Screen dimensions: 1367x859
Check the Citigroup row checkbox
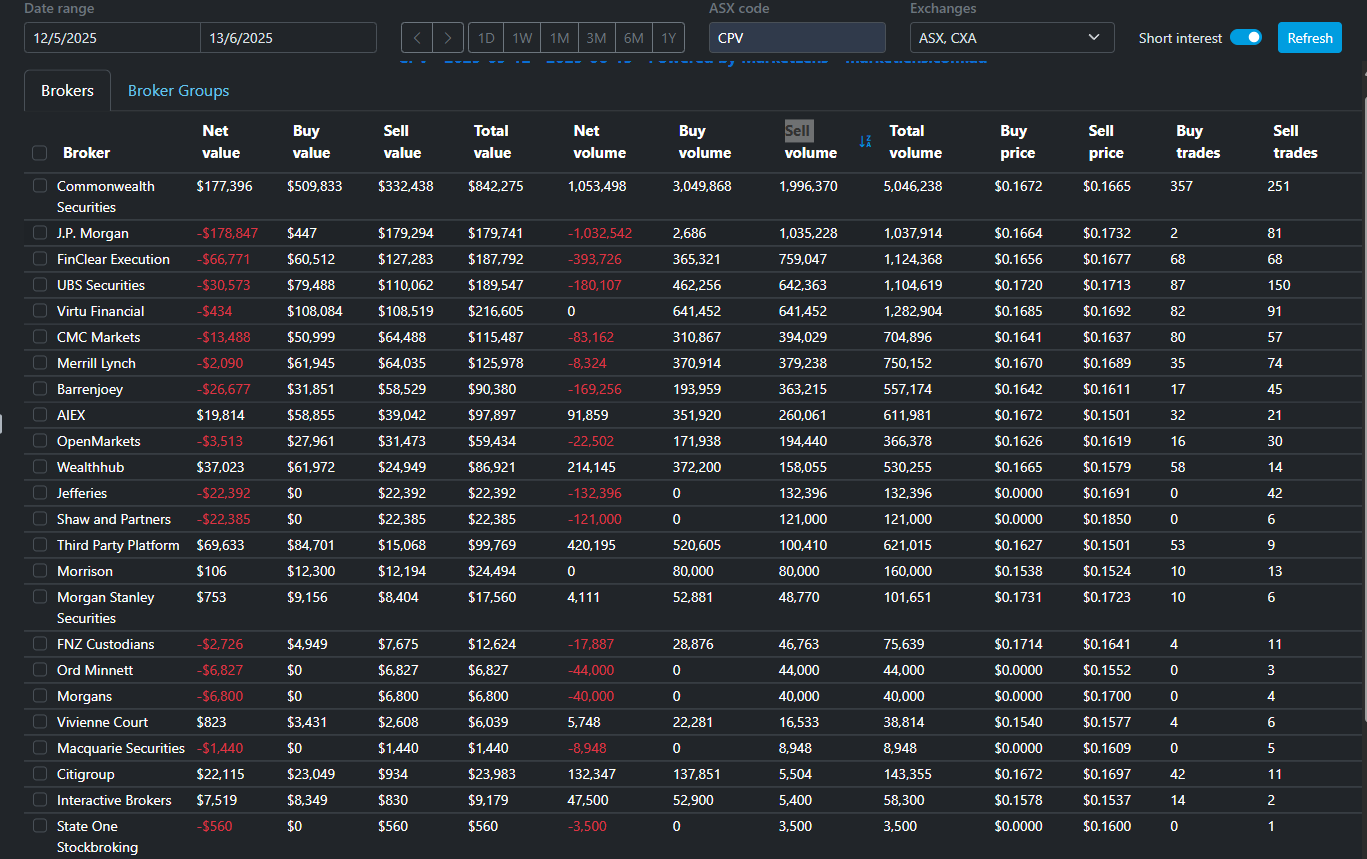pyautogui.click(x=40, y=774)
